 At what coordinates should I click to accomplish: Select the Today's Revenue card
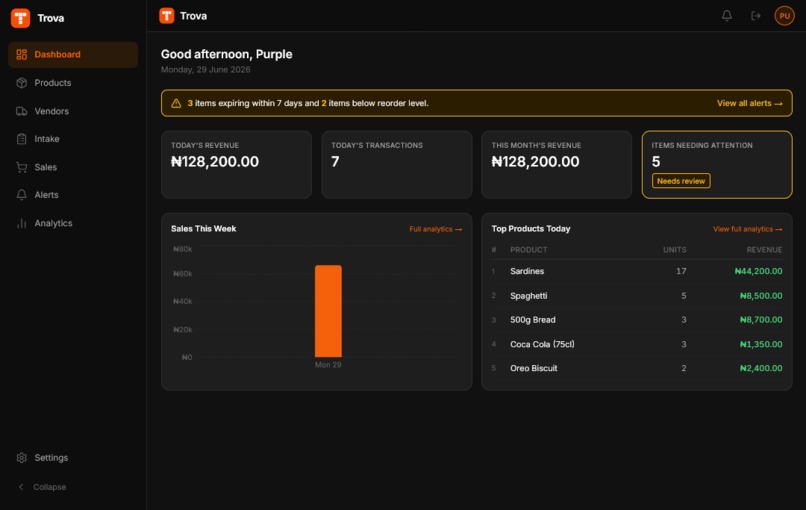[x=236, y=165]
